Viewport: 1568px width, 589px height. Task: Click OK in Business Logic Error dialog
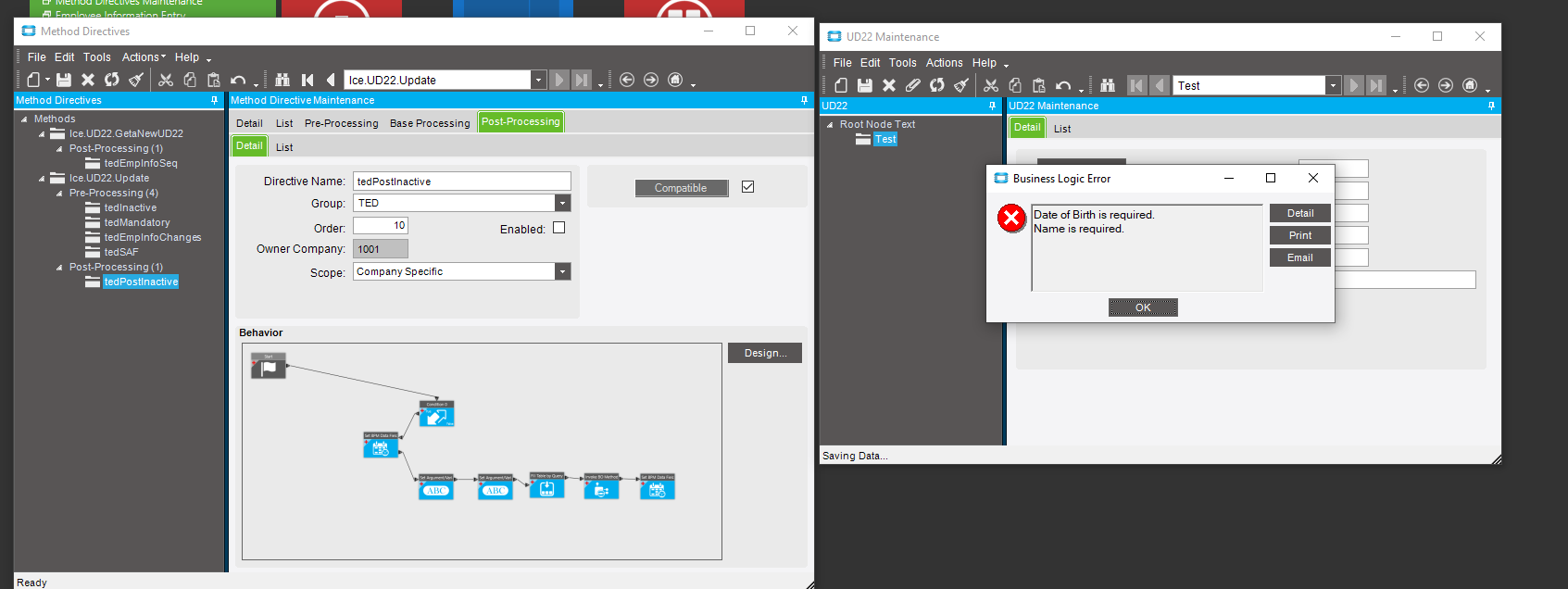coord(1143,307)
